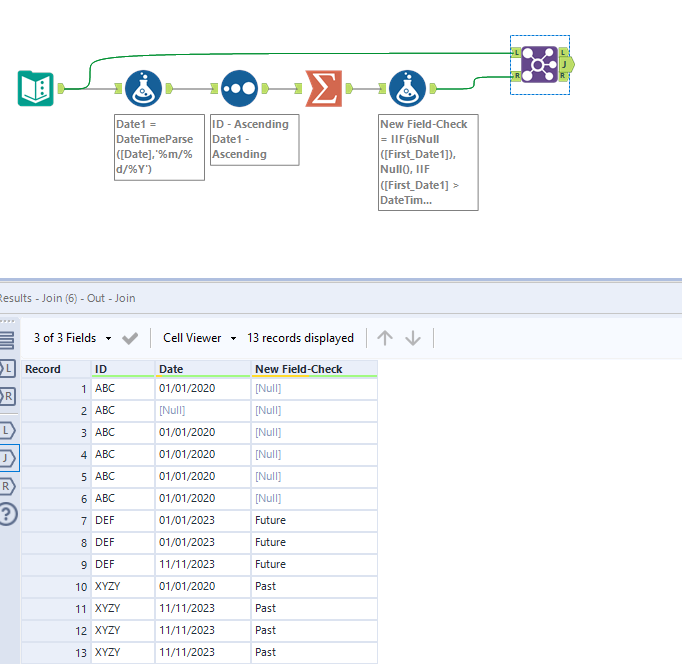Select row number 5 in results
Image resolution: width=682 pixels, height=664 pixels.
[x=57, y=477]
